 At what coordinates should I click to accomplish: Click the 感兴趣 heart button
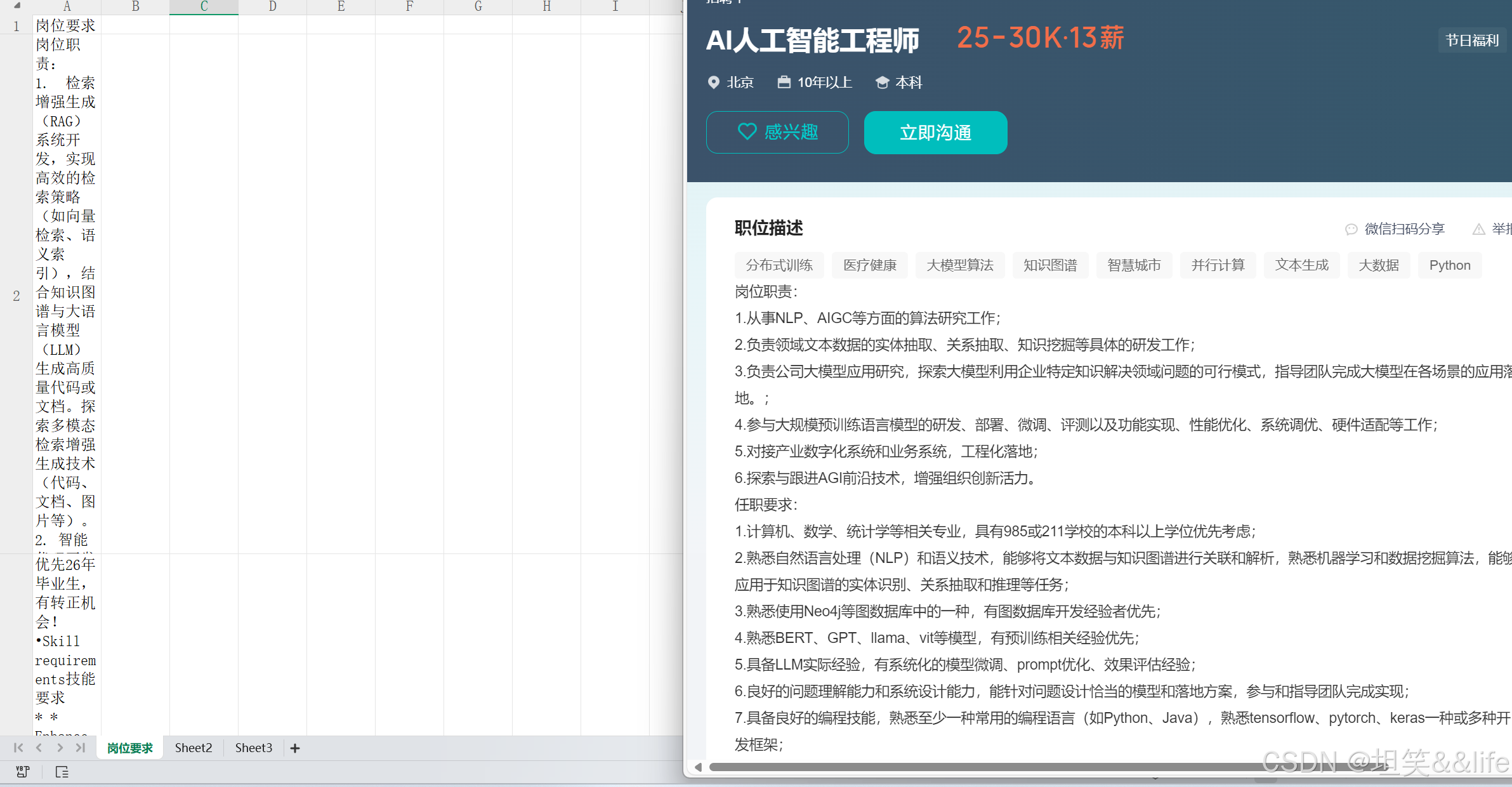[777, 132]
